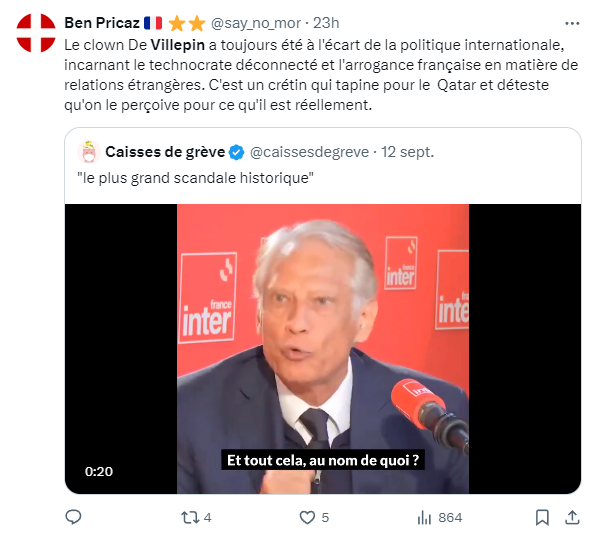This screenshot has width=591, height=536.
Task: Open Ben Pricaz profile avatar
Action: pyautogui.click(x=36, y=33)
